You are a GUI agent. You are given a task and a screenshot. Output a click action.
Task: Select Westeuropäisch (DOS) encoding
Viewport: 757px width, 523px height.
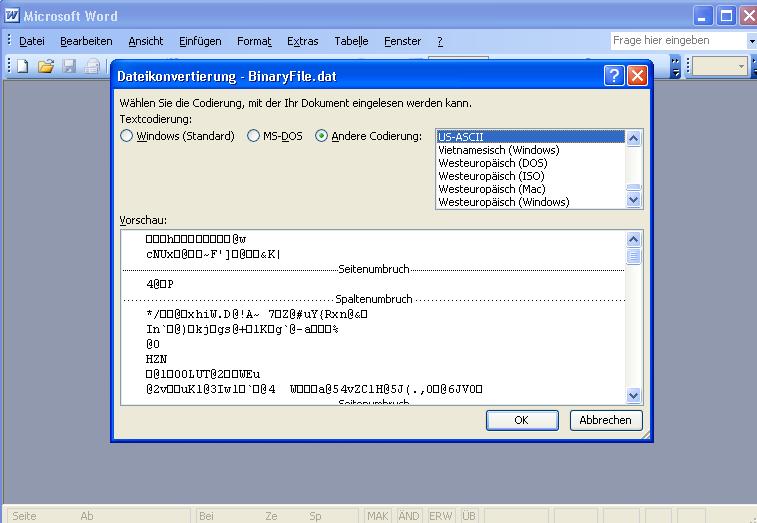(531, 163)
